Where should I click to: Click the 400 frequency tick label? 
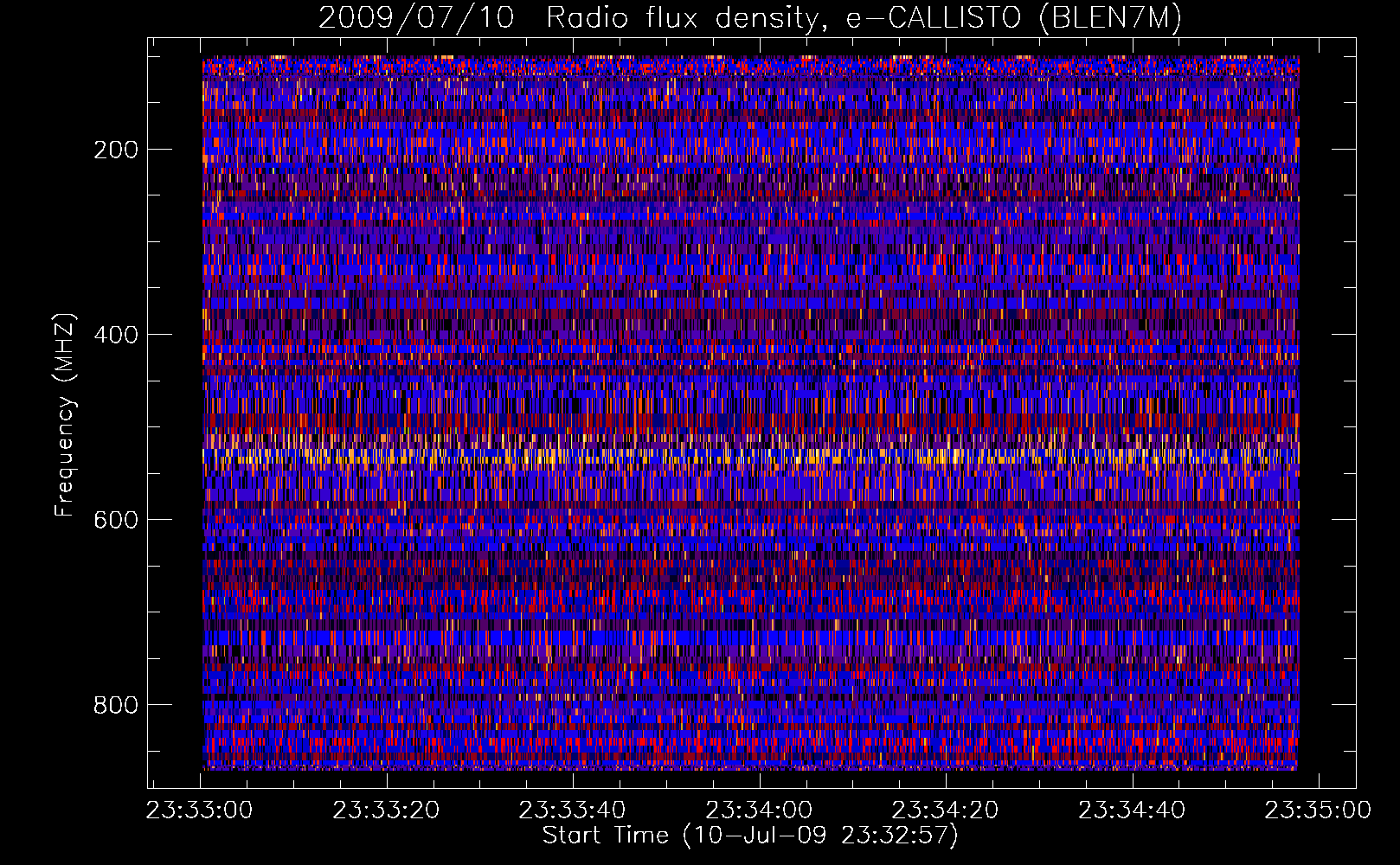pyautogui.click(x=116, y=335)
